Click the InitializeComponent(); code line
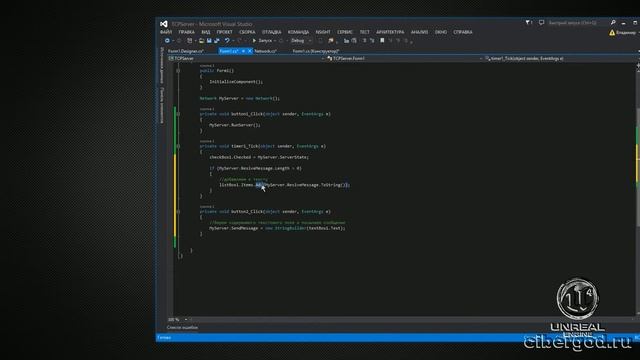 (x=236, y=82)
